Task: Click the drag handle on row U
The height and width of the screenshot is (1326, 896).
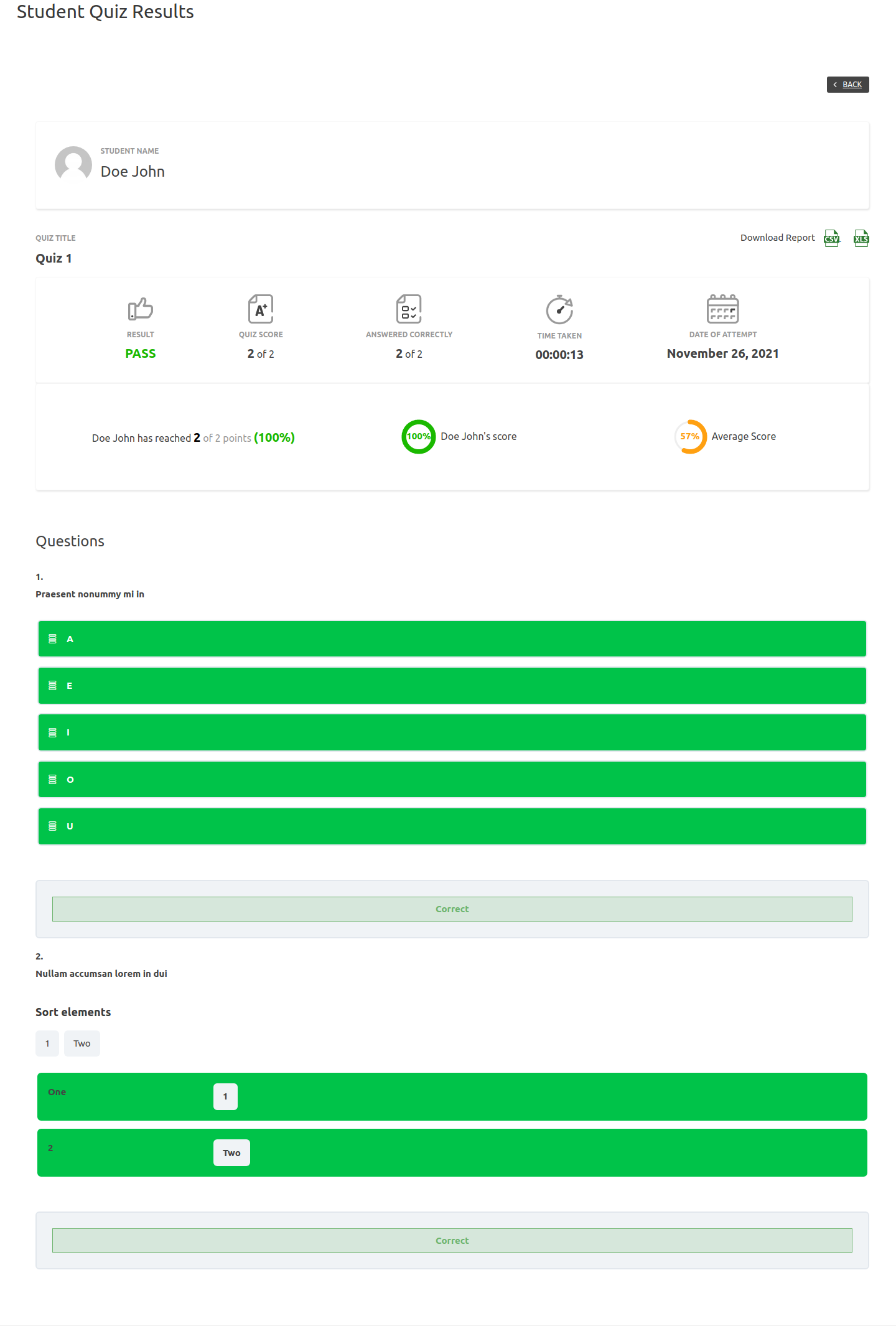Action: click(x=53, y=826)
